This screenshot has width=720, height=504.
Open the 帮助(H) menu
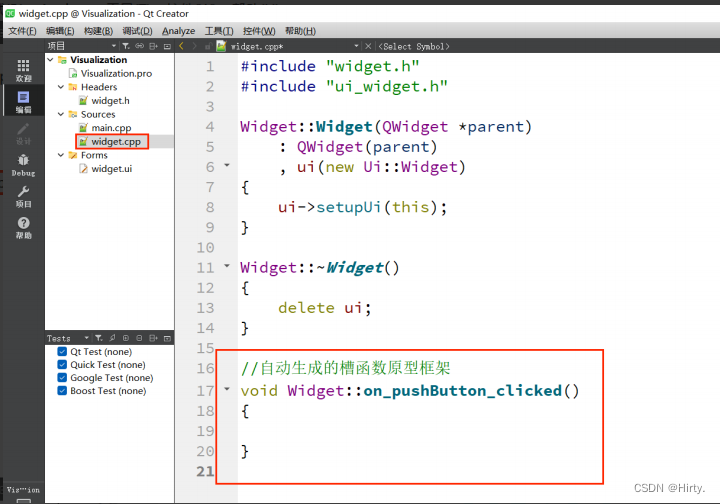(x=300, y=31)
